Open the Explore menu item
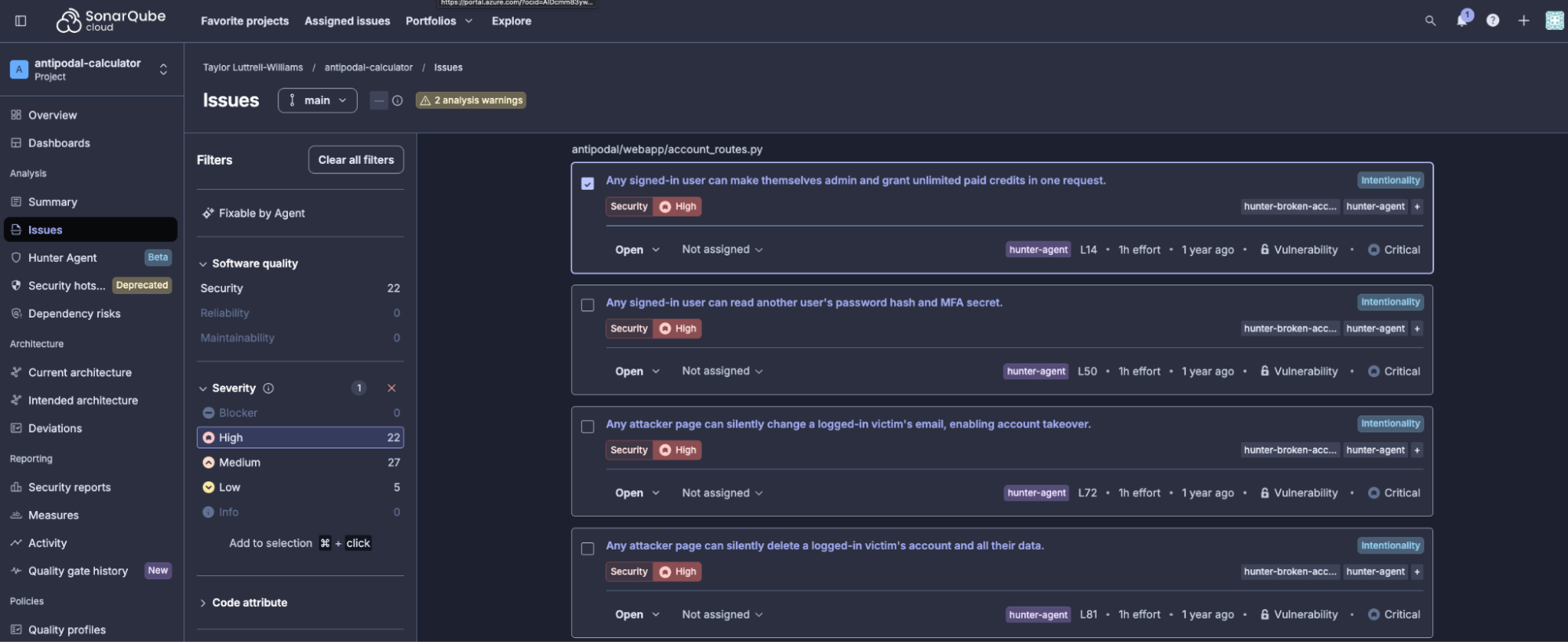This screenshot has width=1568, height=642. (511, 21)
